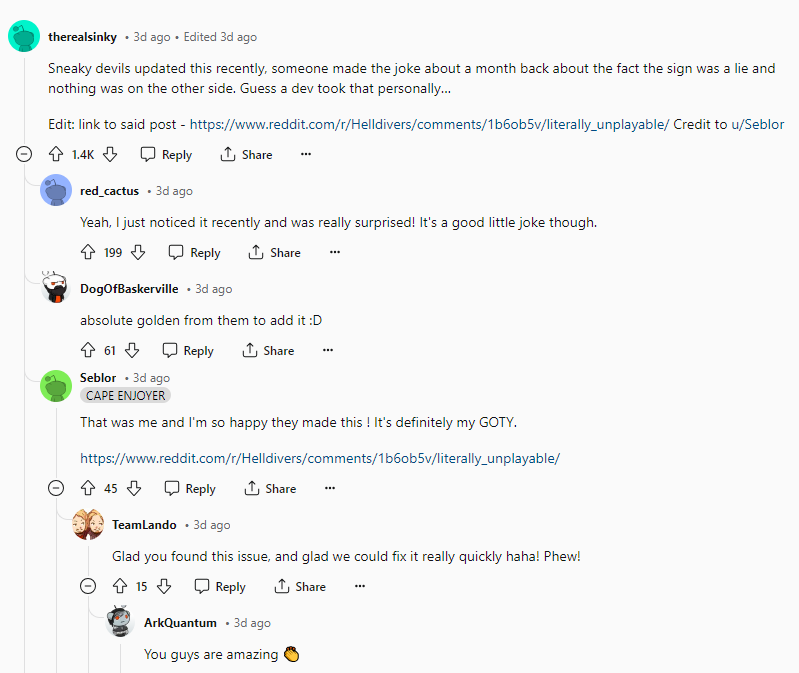Open ArkQuantum's user profile avatar
This screenshot has width=799, height=673.
pos(120,622)
